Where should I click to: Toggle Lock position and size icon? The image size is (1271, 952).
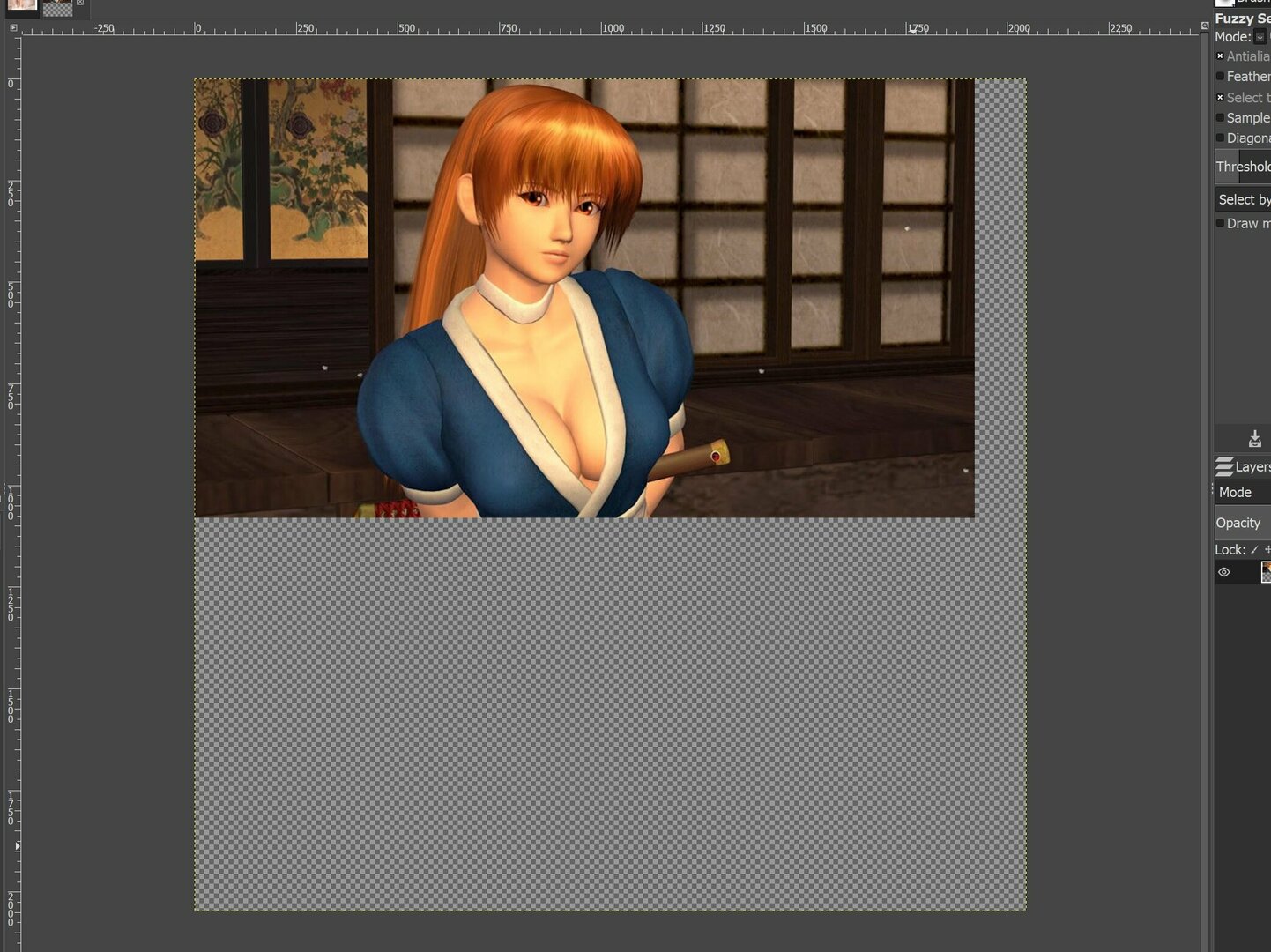point(1267,550)
